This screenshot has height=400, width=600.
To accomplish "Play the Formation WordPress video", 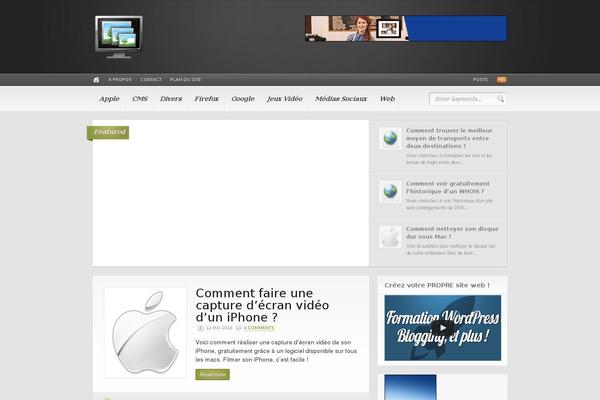I will (x=443, y=328).
